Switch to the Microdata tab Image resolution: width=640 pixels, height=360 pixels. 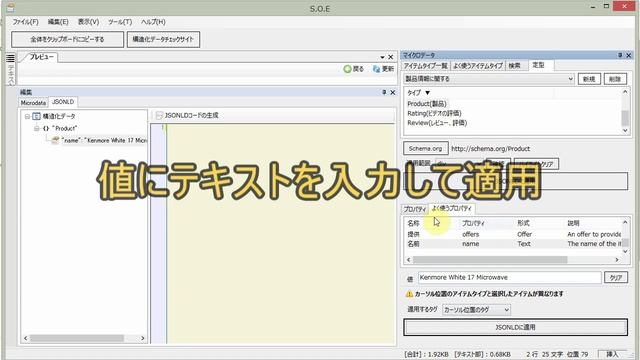pos(33,103)
